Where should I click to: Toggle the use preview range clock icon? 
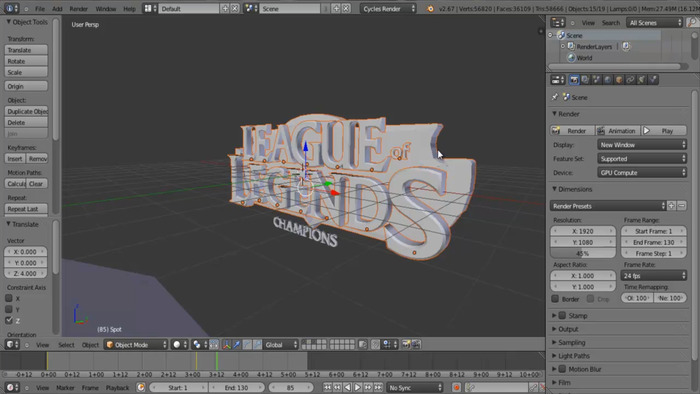pyautogui.click(x=141, y=387)
